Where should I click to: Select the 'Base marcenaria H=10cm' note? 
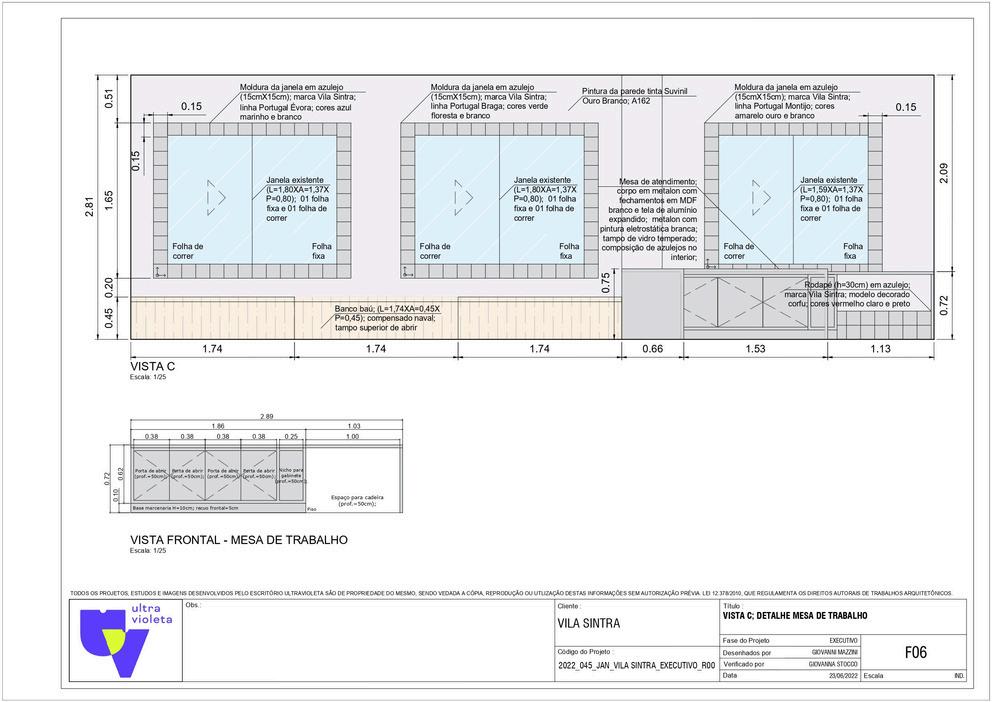186,508
